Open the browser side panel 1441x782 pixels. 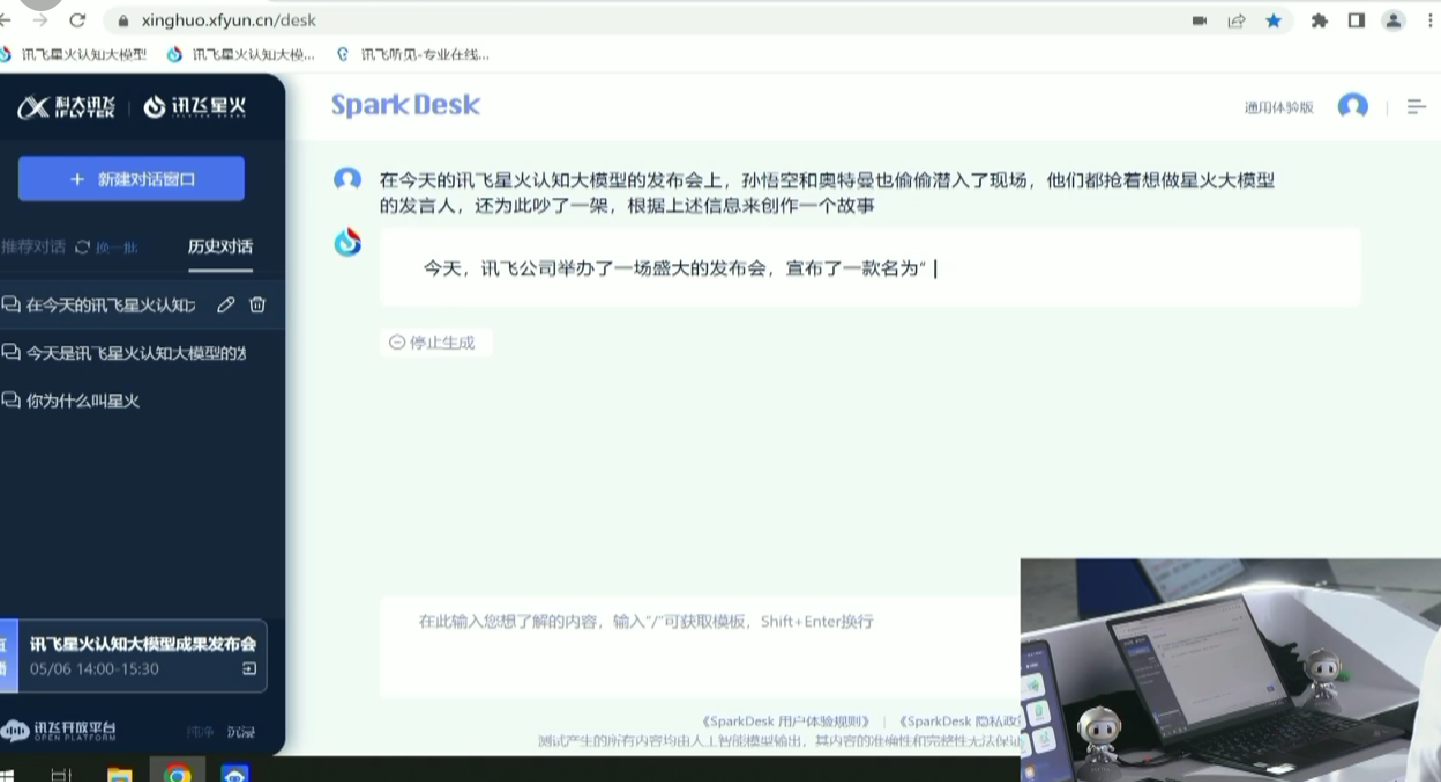[x=1357, y=20]
